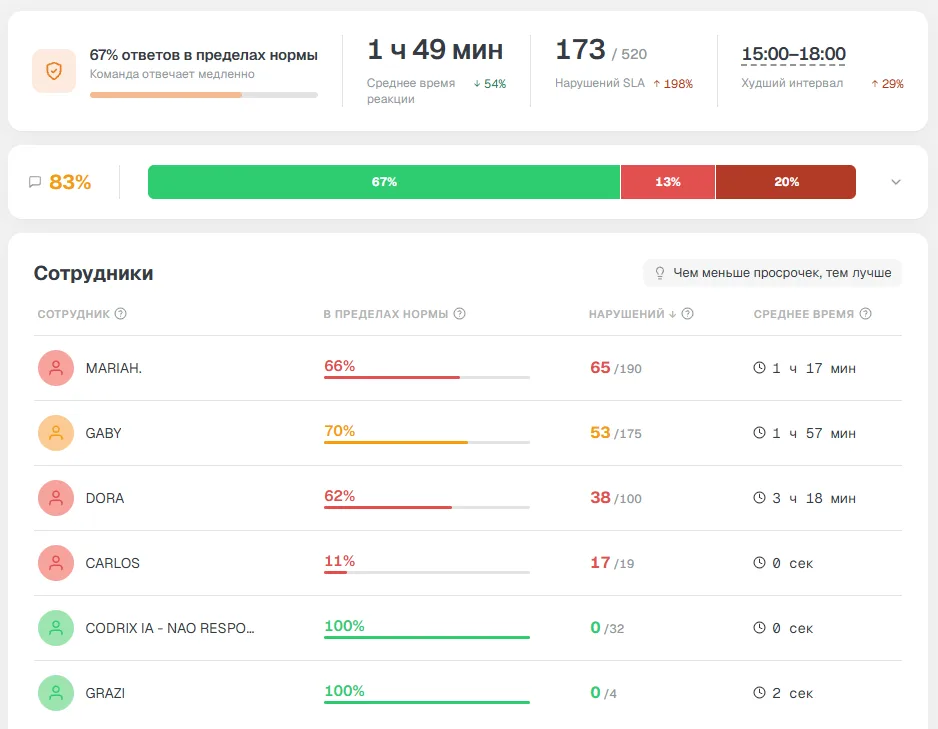Click clock icon in GABY row
The image size is (938, 729).
[x=759, y=432]
